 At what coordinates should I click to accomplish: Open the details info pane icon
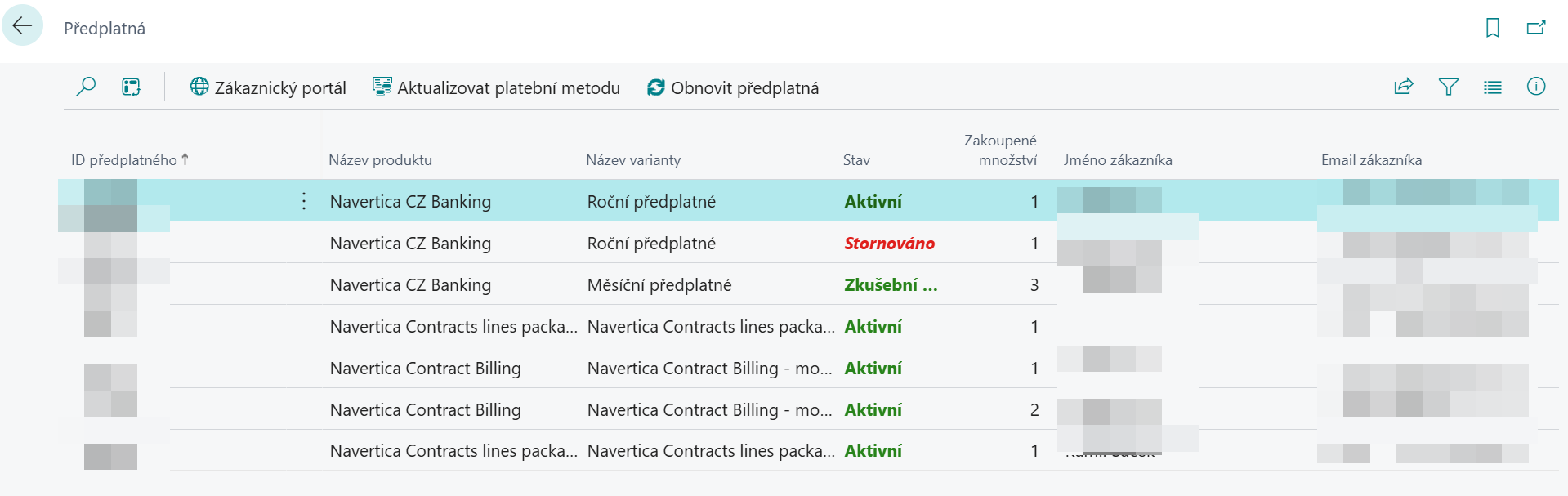click(1536, 86)
